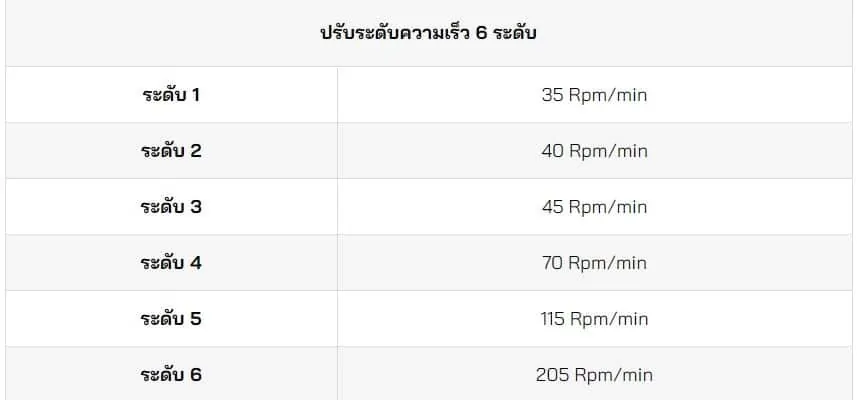The image size is (859, 400).
Task: Select the ระดับ 3 label cell
Action: (x=171, y=207)
